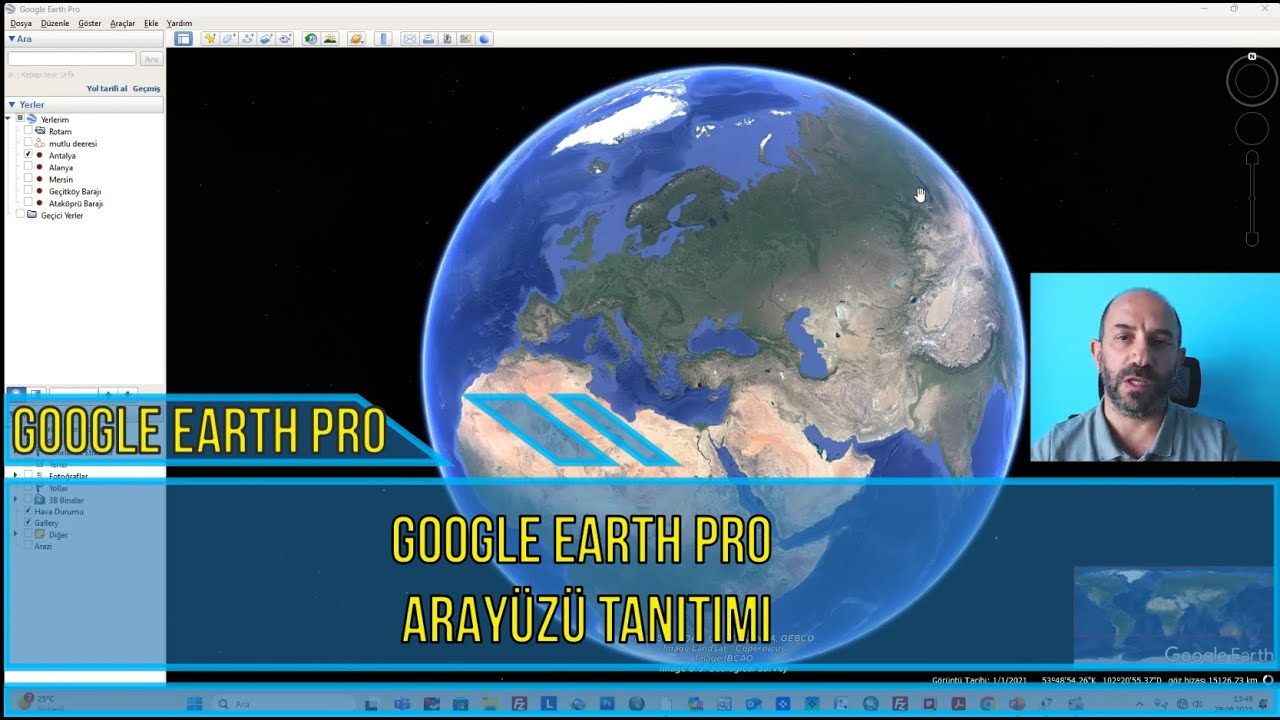The width and height of the screenshot is (1280, 720).
Task: Check the Rotam checkbox
Action: coord(28,131)
